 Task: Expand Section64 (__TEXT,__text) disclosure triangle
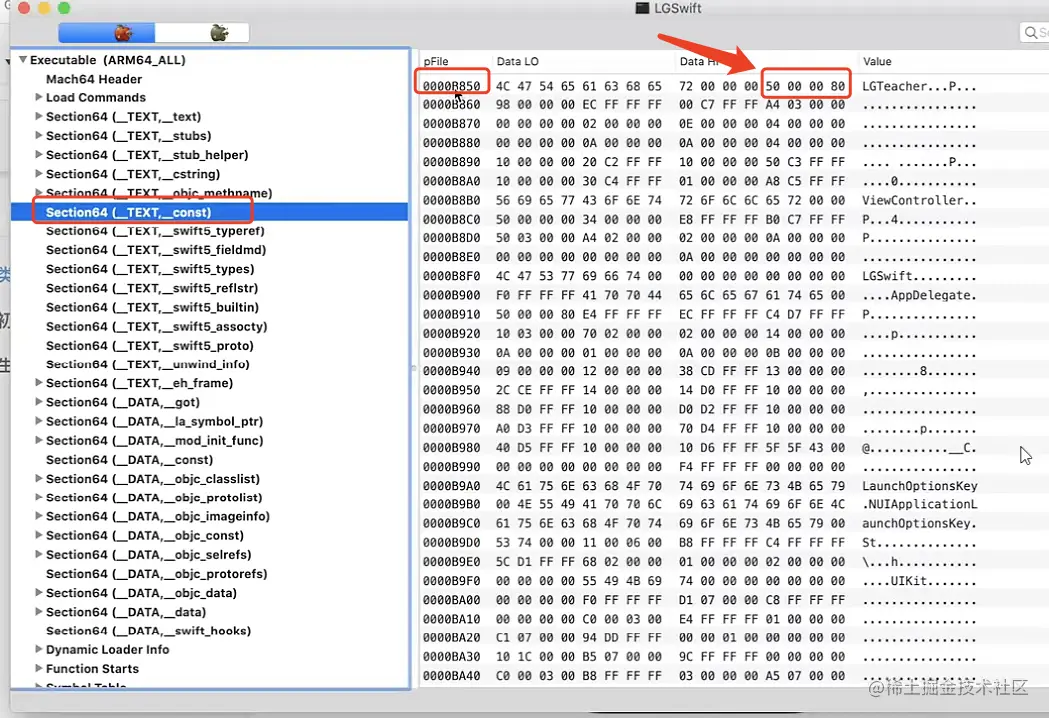[x=39, y=116]
